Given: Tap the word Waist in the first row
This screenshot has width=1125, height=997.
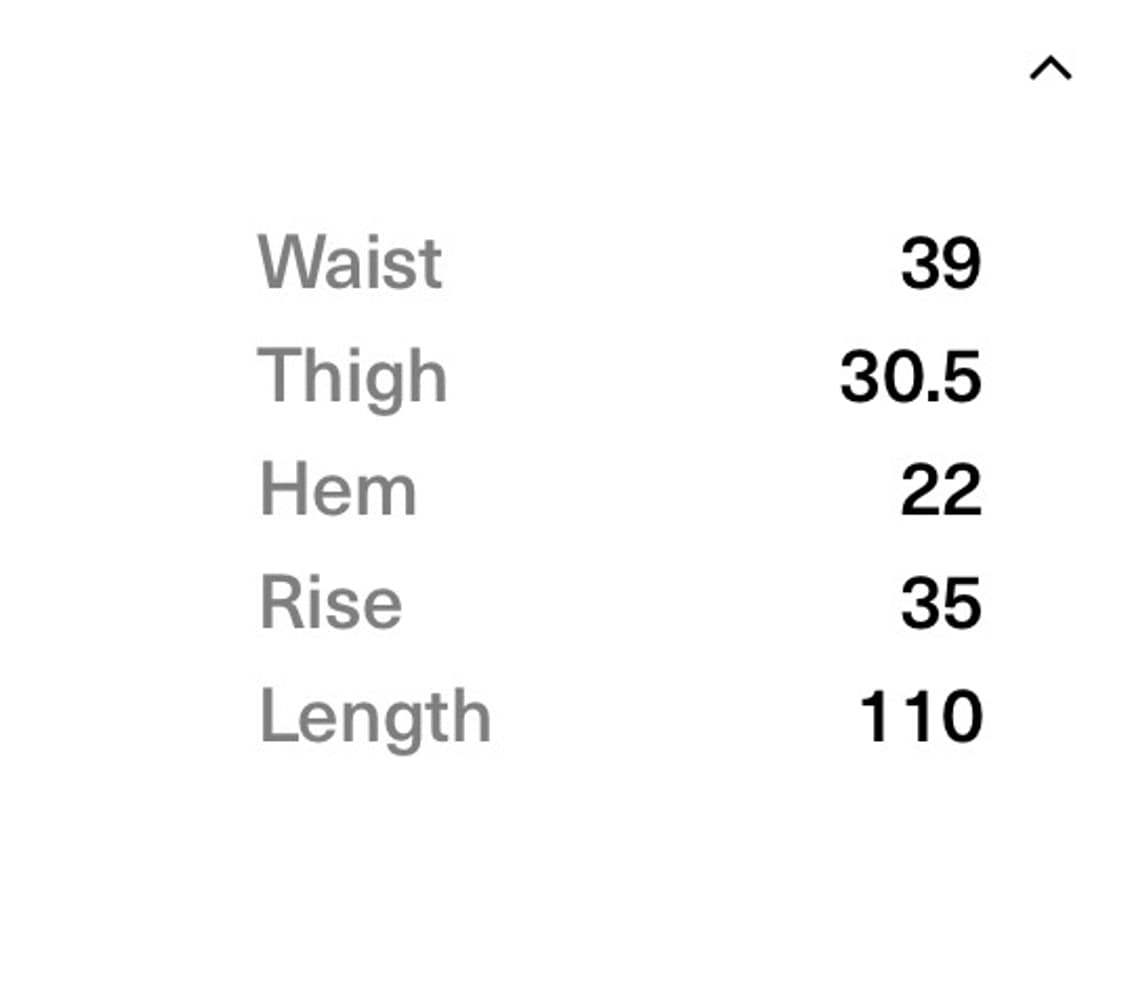Looking at the screenshot, I should [350, 264].
